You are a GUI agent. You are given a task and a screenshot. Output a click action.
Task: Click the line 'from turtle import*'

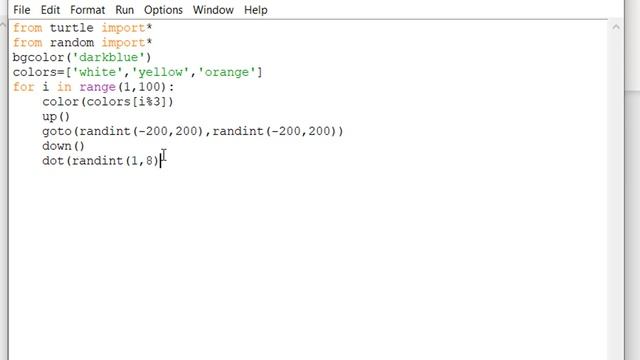[x=82, y=28]
